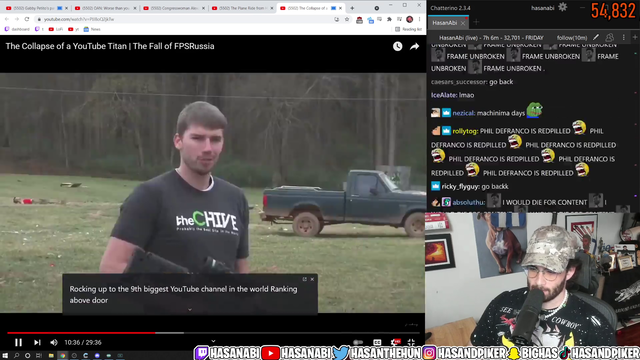Toggle subtitles CC button
This screenshot has height=360, width=640.
tap(377, 342)
